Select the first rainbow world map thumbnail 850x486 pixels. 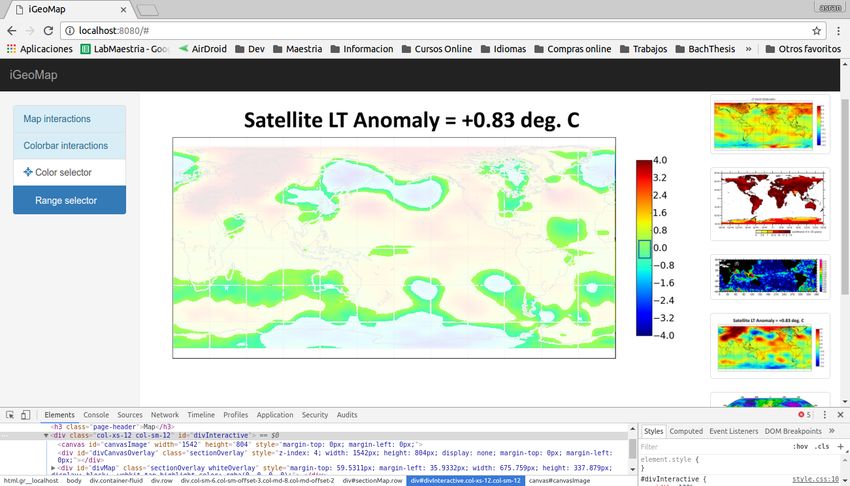coord(770,124)
